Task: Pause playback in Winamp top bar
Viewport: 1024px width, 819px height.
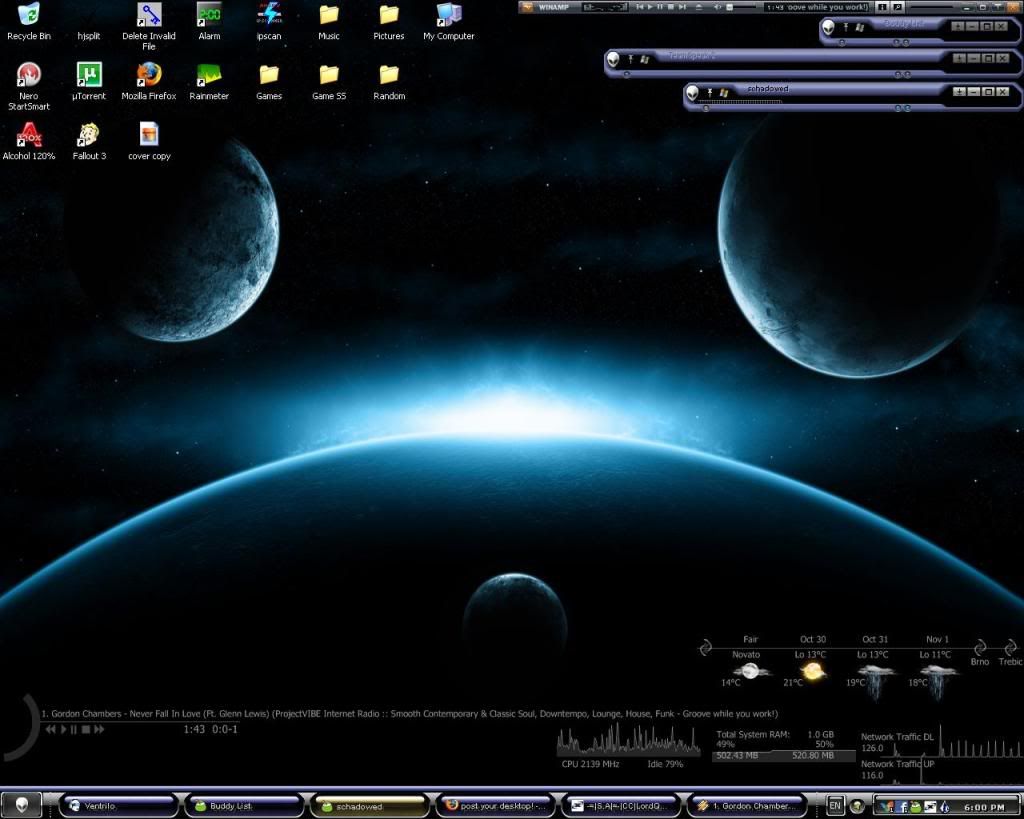Action: [x=660, y=7]
